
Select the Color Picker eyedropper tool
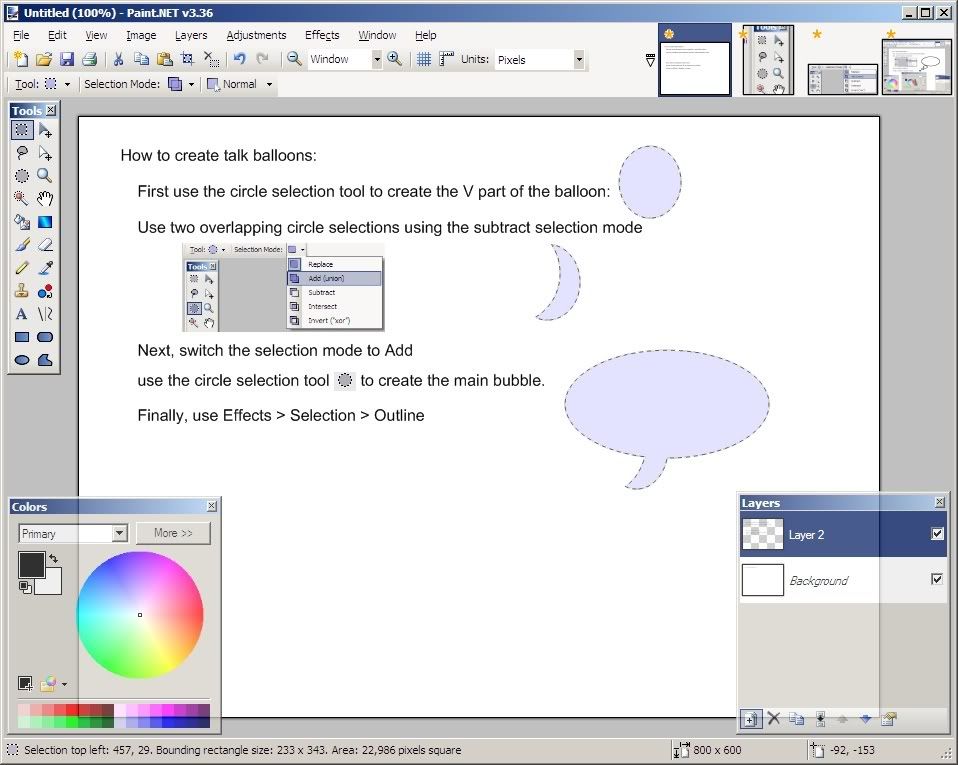(x=45, y=268)
